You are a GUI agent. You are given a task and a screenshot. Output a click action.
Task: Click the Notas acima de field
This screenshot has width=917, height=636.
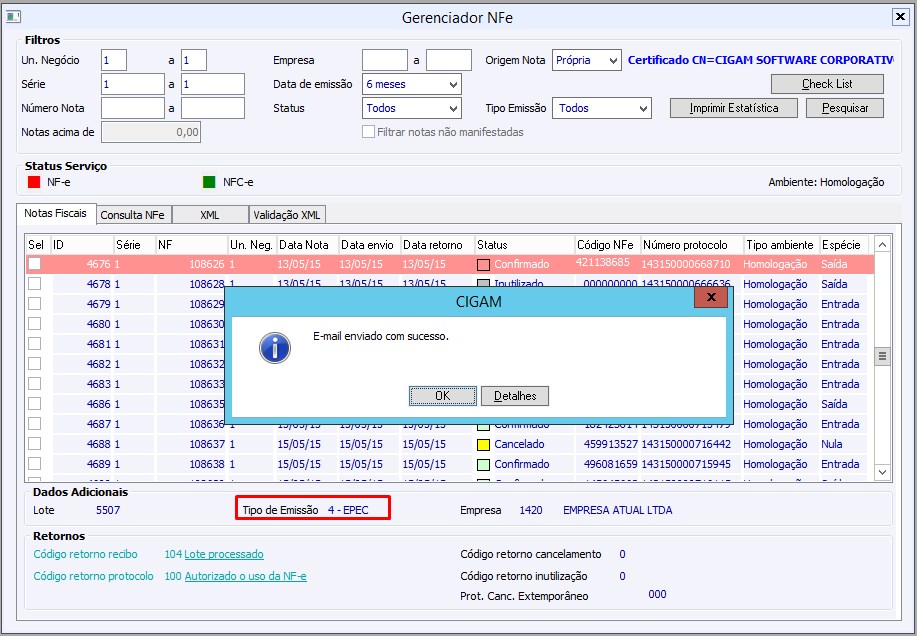(x=151, y=132)
